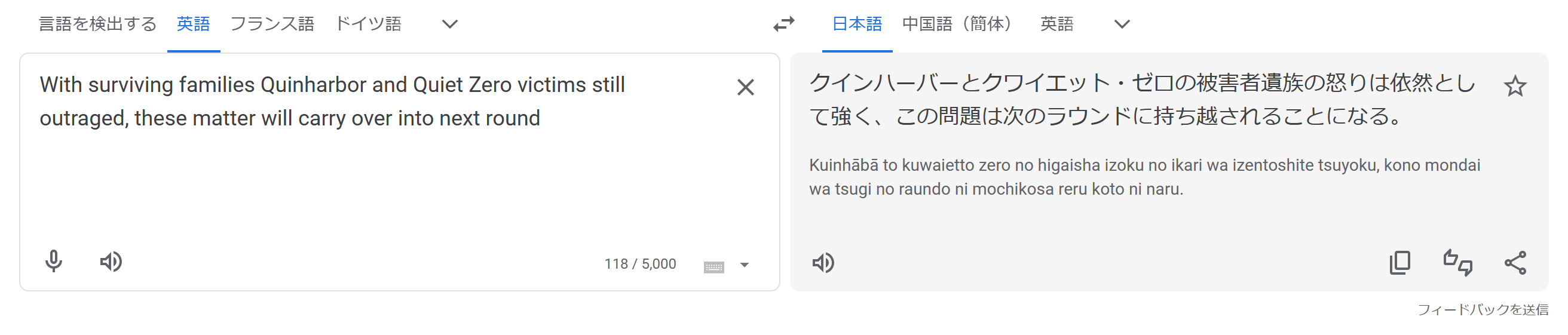
Task: Expand the source language list chevron
Action: pos(449,24)
